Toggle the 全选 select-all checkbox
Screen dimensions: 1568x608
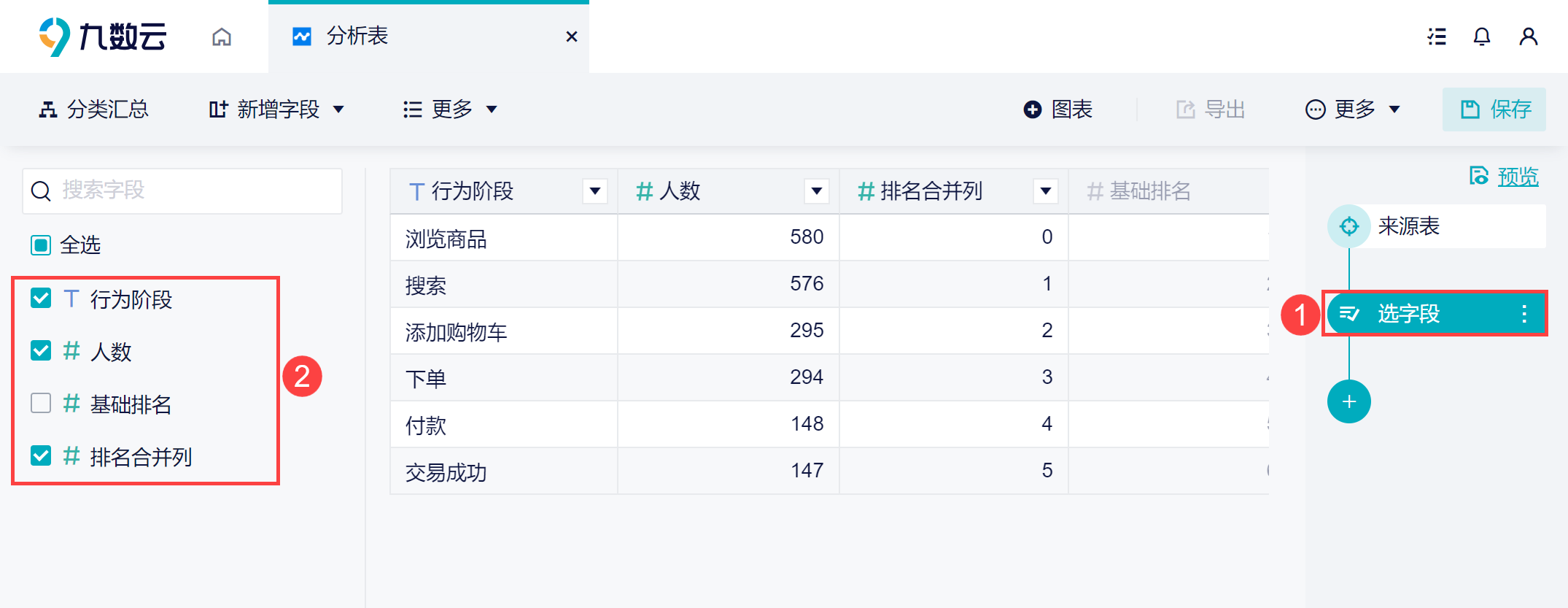(x=41, y=245)
